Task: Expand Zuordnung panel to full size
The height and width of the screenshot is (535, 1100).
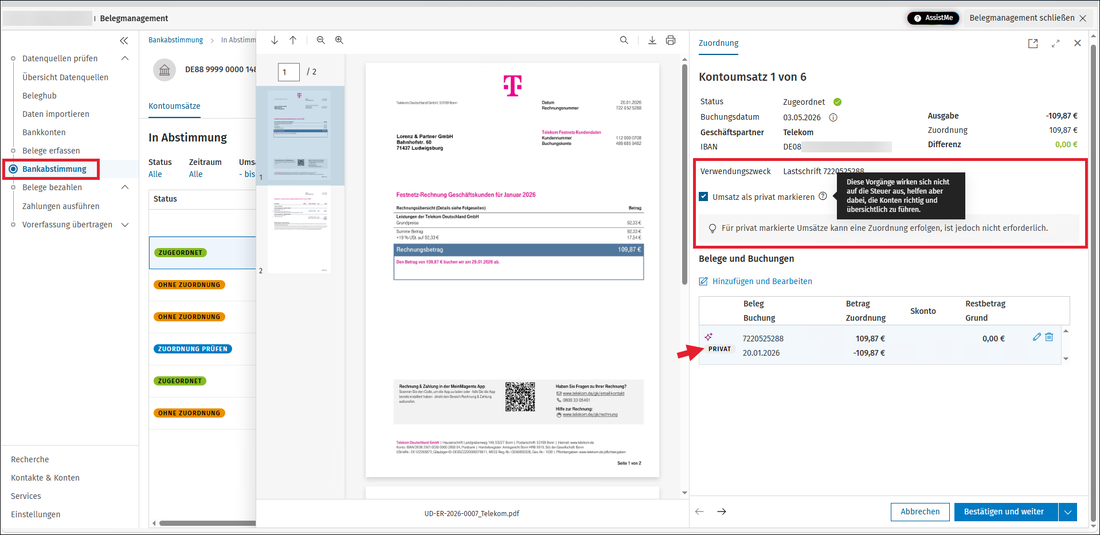Action: 1056,43
